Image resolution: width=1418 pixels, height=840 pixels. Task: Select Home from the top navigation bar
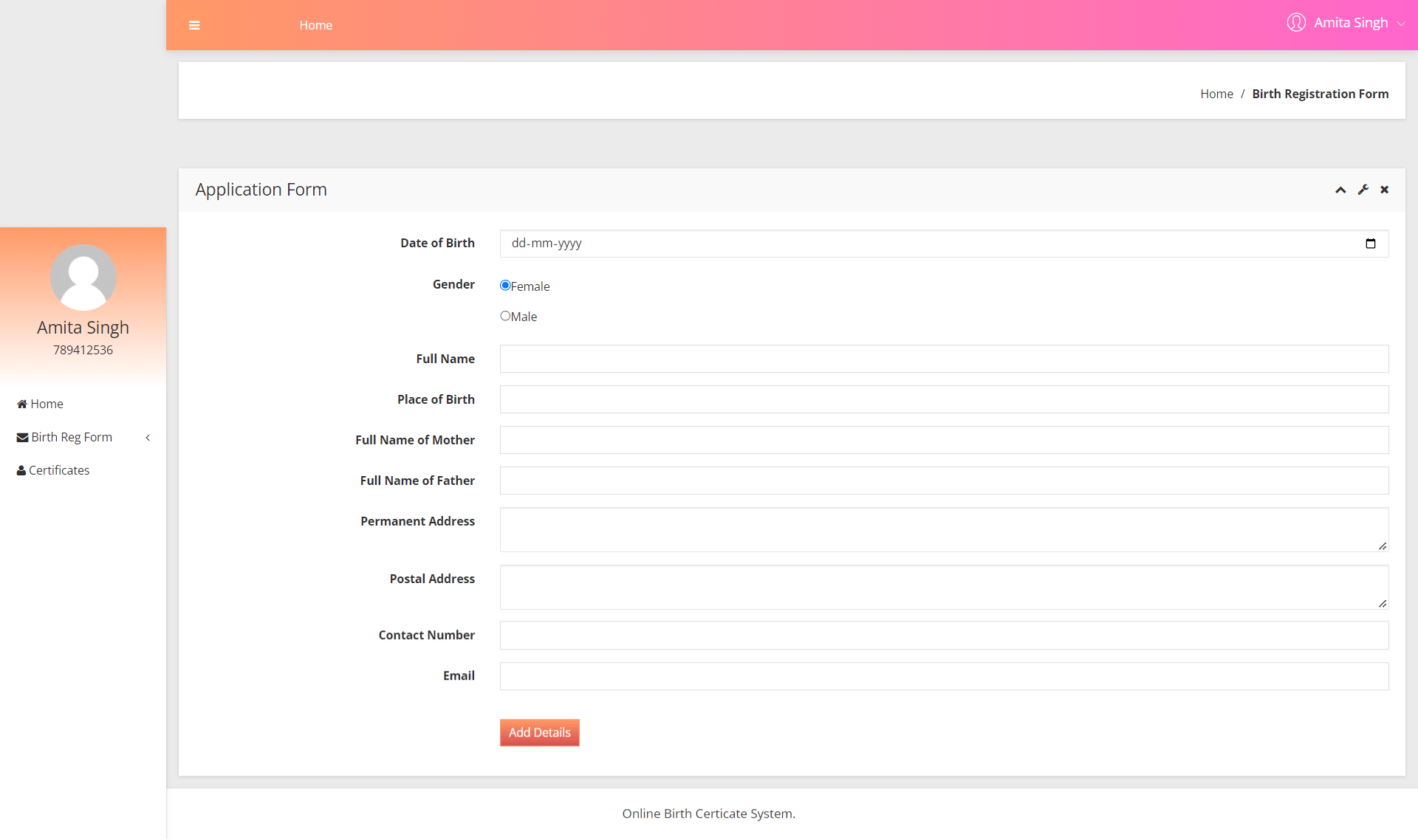[x=315, y=24]
